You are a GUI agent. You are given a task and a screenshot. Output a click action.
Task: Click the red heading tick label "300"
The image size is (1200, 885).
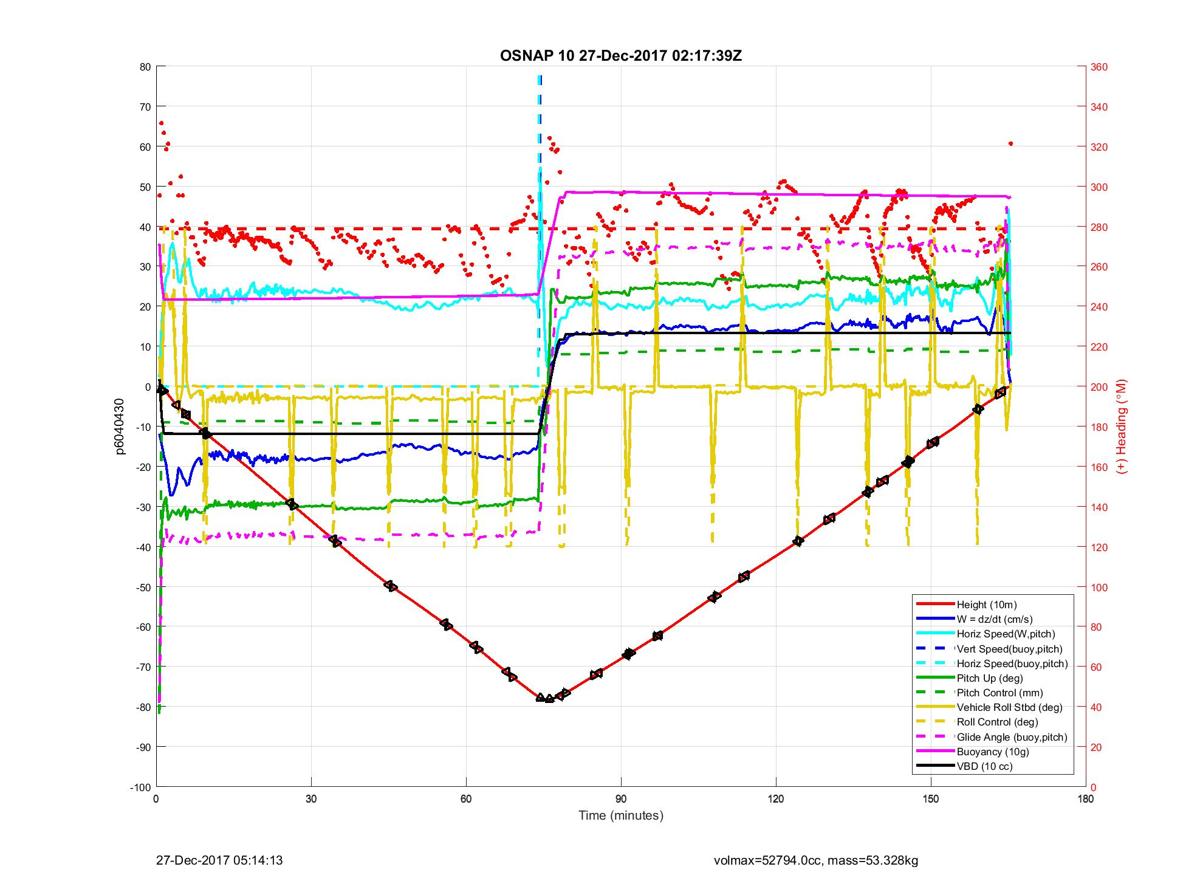click(1099, 187)
